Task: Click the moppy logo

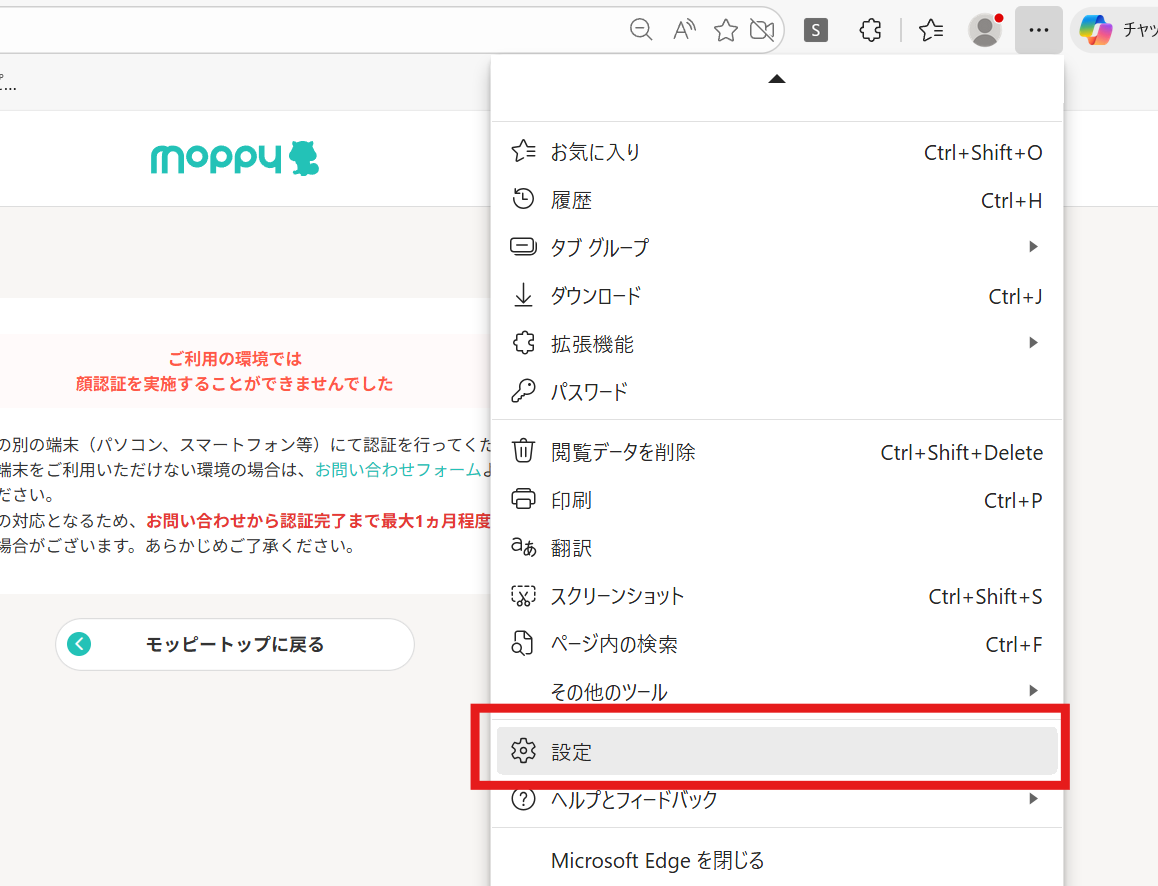Action: (235, 158)
